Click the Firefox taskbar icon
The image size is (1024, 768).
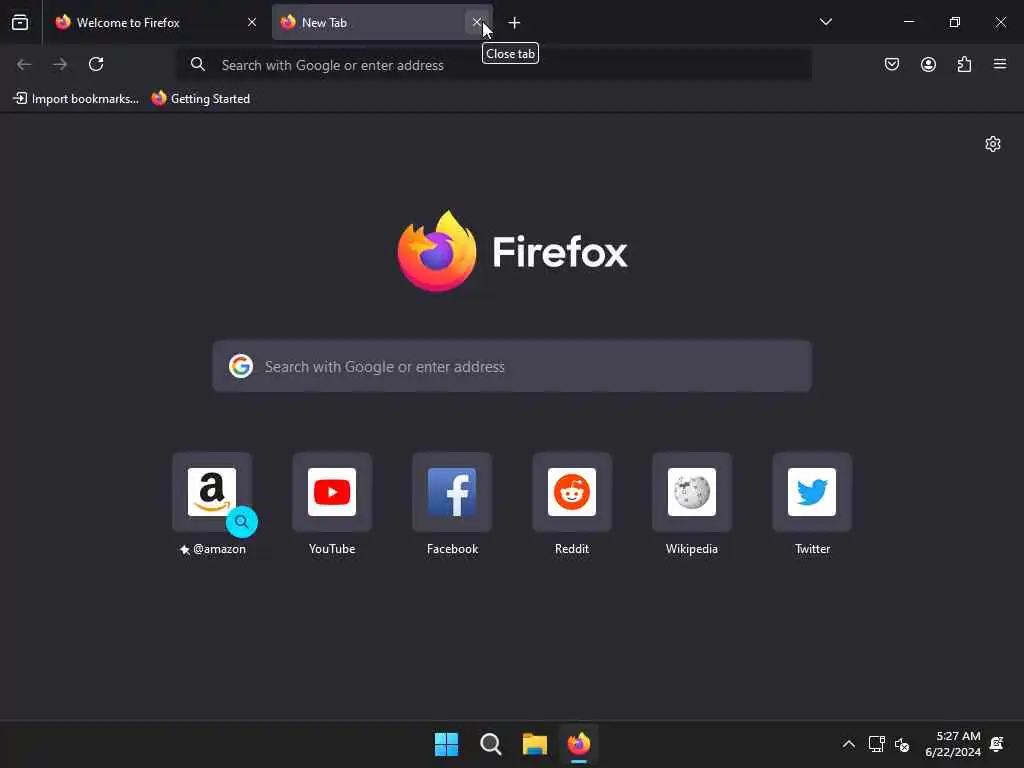click(579, 744)
